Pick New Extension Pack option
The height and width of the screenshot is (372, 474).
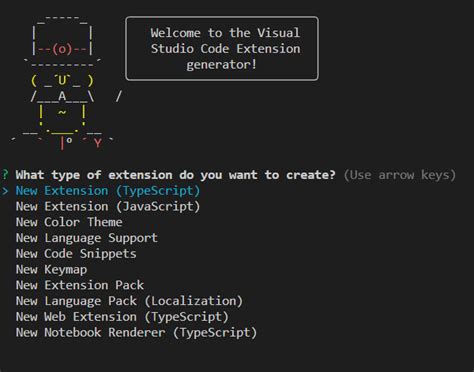80,285
